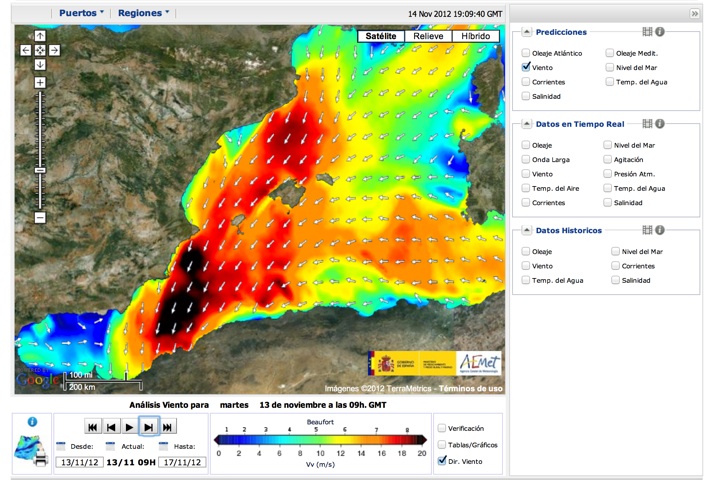Switch map to Híbrido view
The image size is (725, 480).
click(x=476, y=36)
